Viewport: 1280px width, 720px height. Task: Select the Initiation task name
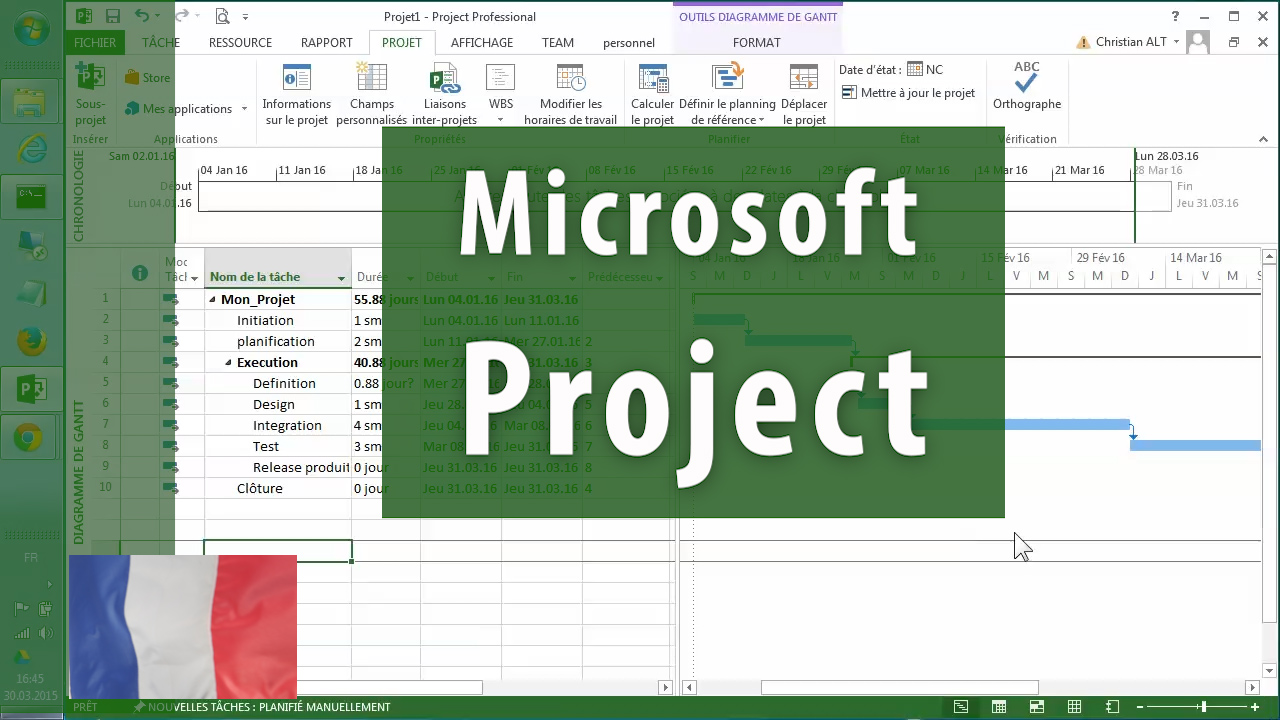tap(265, 320)
